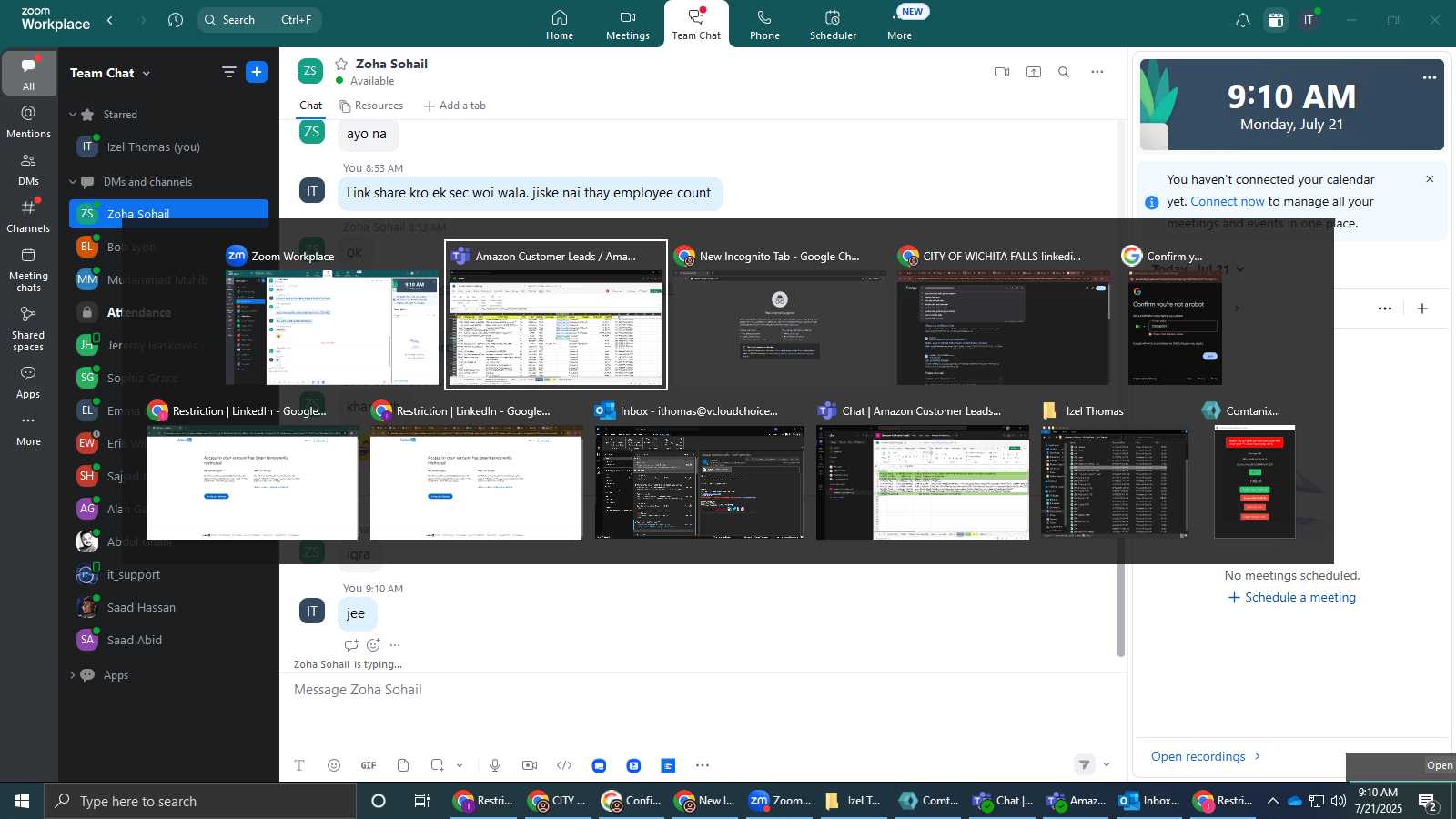This screenshot has height=819, width=1456.
Task: Select DMs in left sidebar
Action: point(28,169)
